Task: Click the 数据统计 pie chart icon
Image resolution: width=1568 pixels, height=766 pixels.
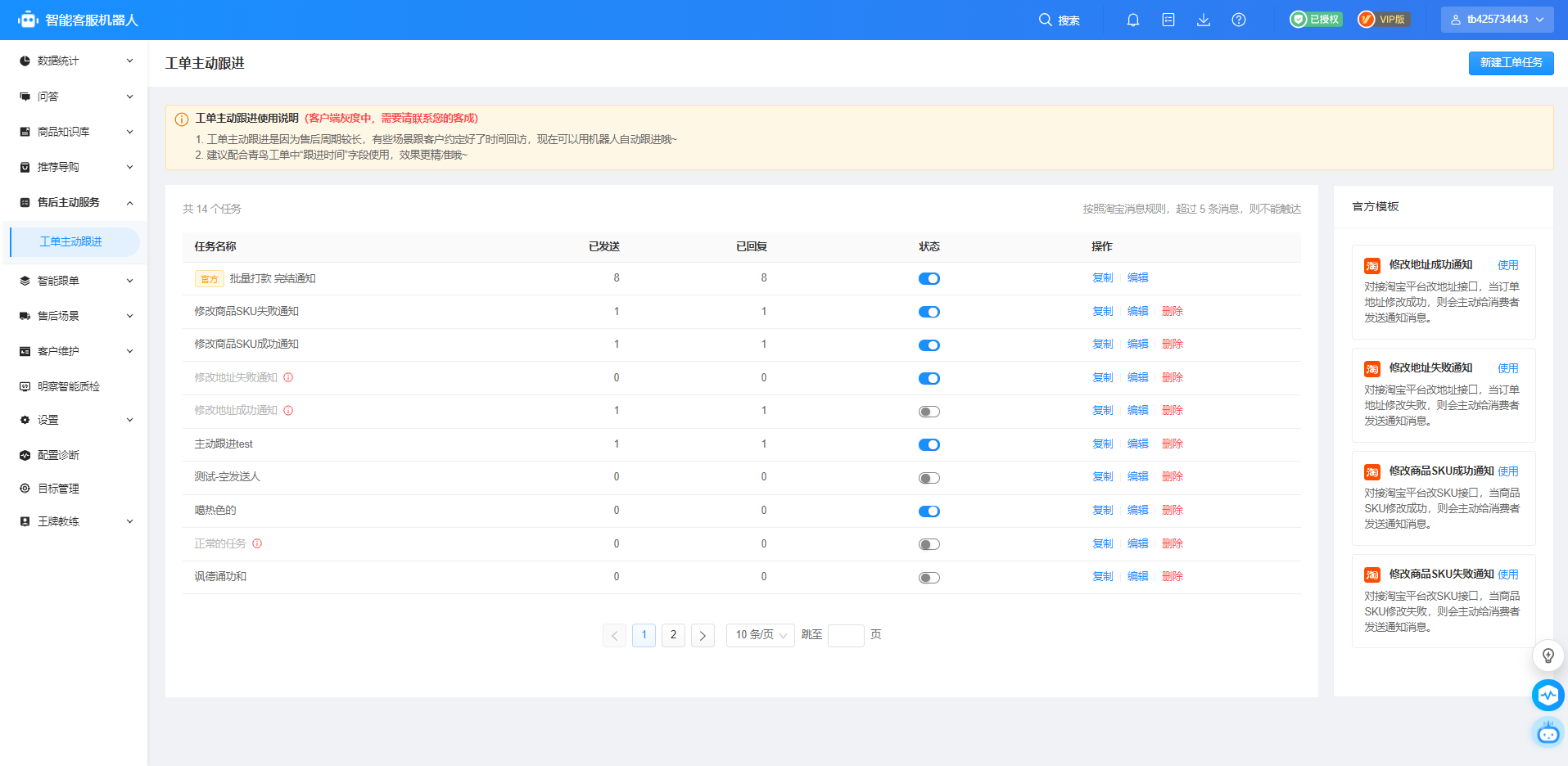Action: pos(25,61)
